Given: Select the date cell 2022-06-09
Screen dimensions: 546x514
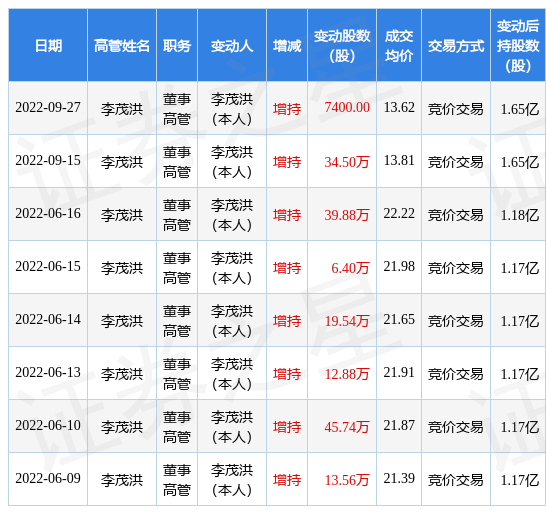Looking at the screenshot, I should coord(48,478).
